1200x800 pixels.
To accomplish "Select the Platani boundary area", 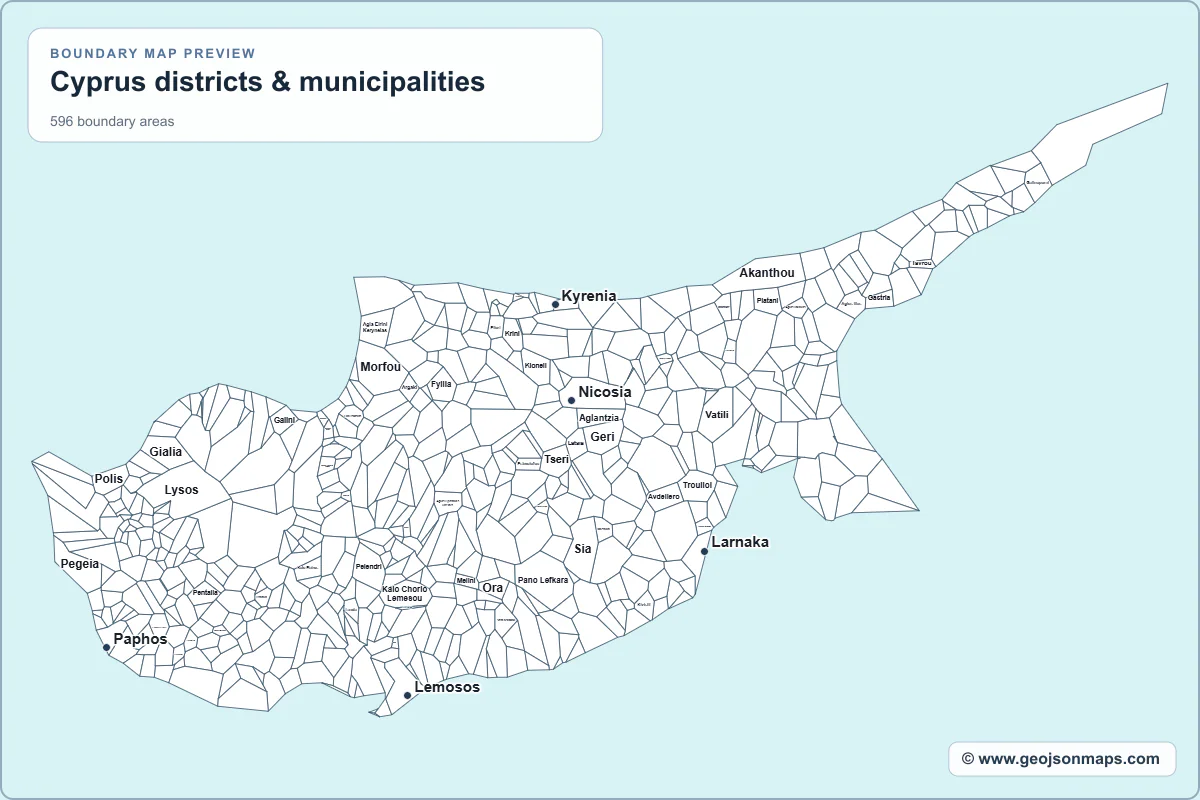I will click(767, 301).
